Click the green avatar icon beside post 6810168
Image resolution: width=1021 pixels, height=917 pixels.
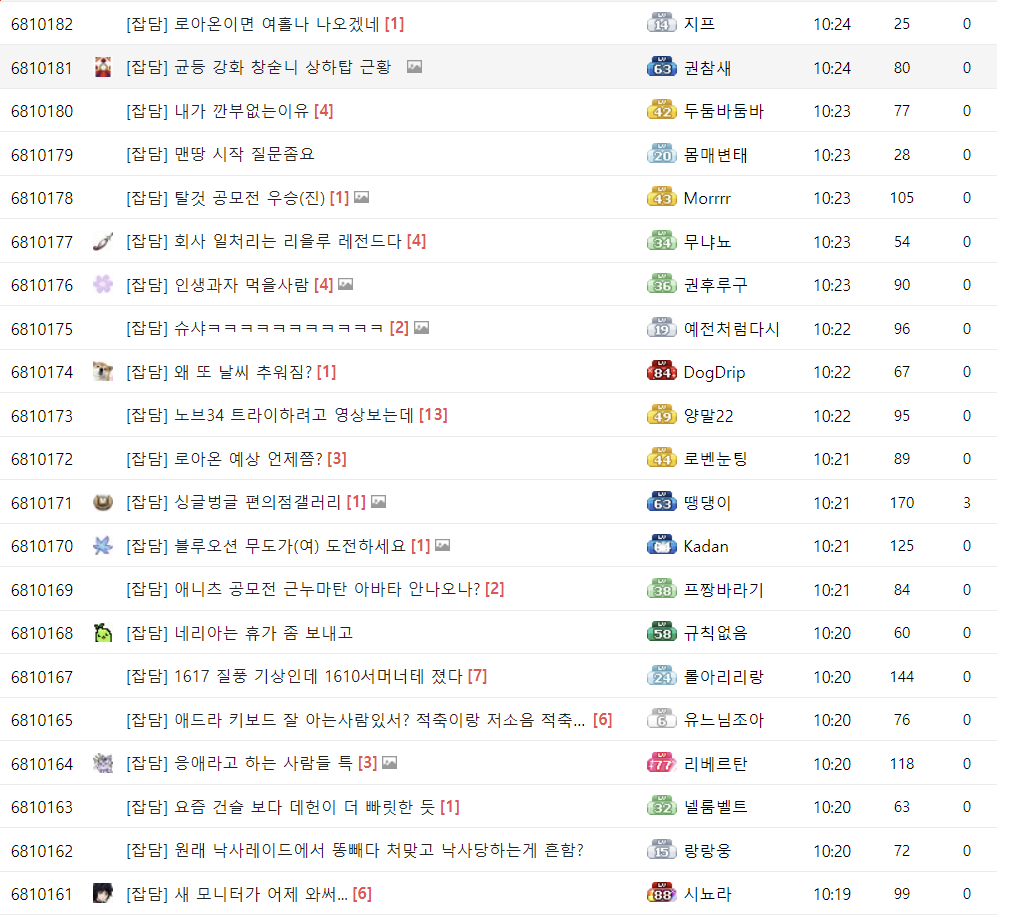point(102,633)
